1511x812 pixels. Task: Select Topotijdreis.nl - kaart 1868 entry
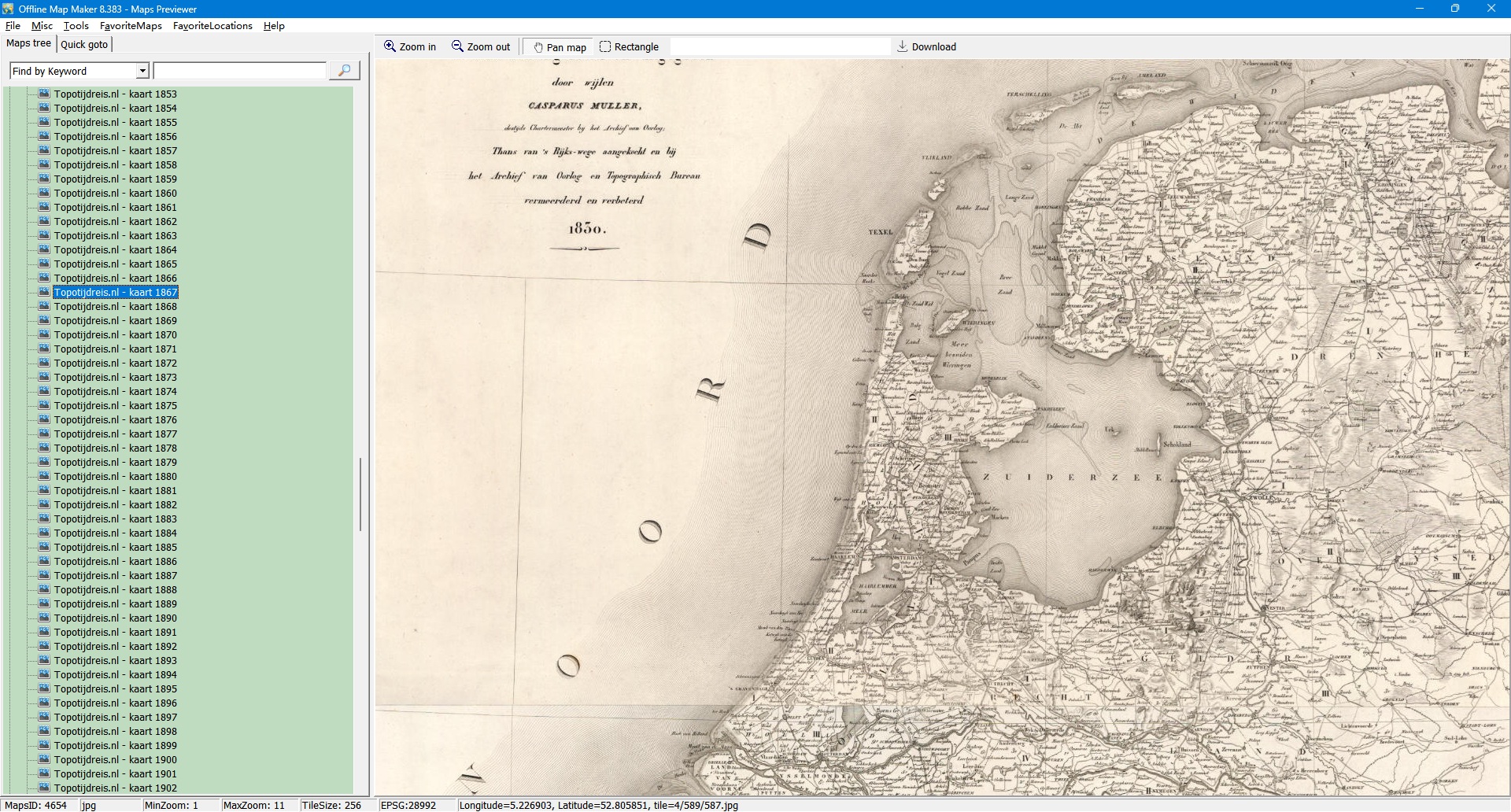pos(115,307)
